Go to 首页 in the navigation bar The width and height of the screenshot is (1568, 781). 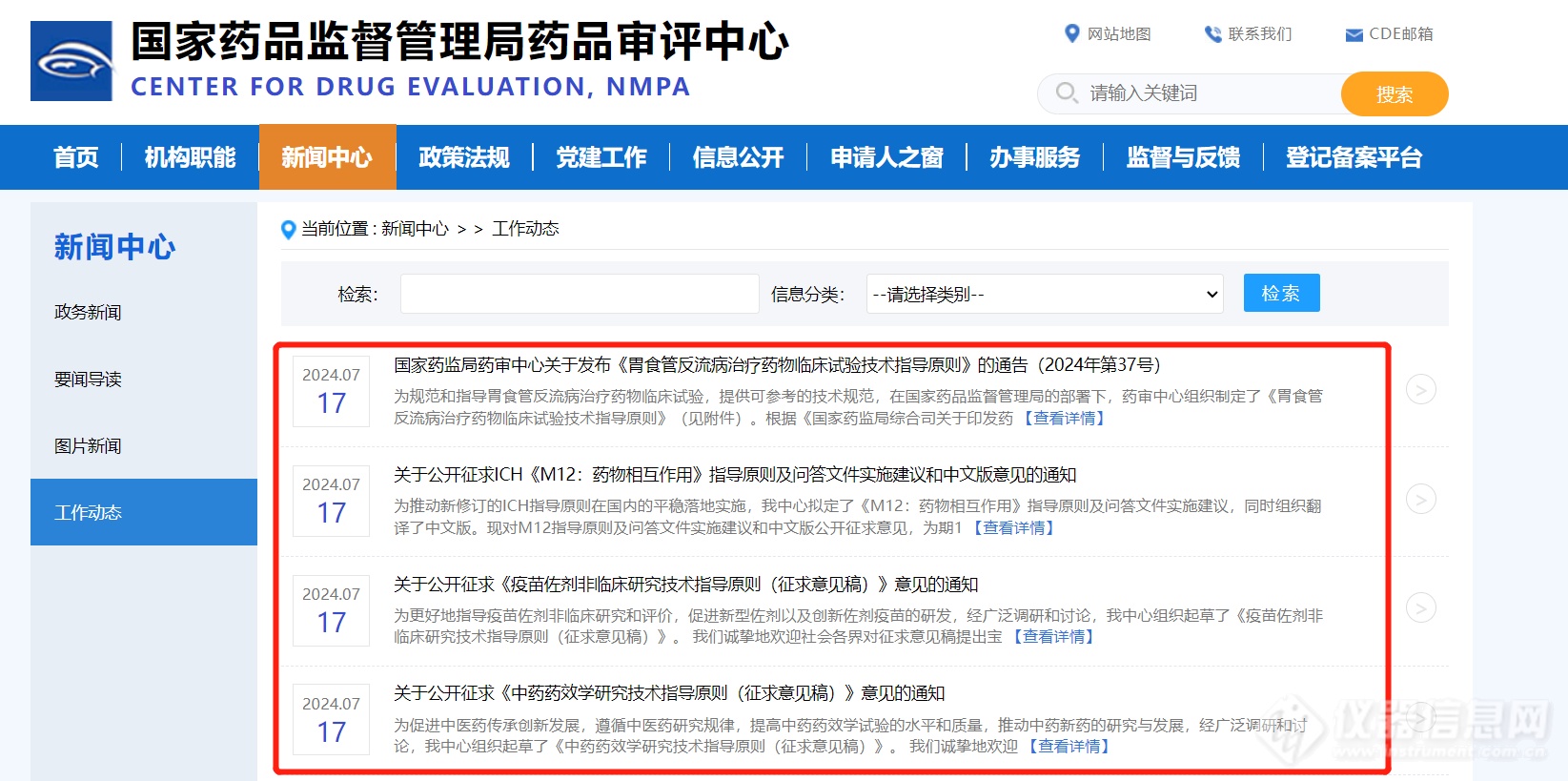coord(76,157)
